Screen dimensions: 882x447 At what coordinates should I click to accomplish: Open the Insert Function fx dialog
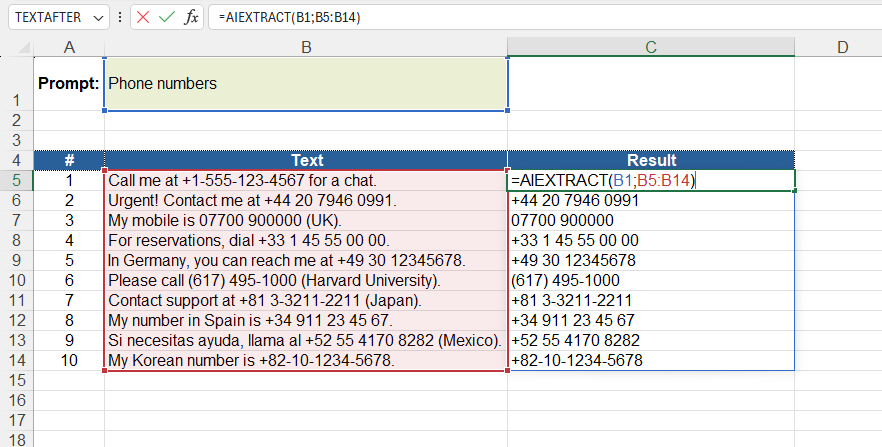(192, 18)
